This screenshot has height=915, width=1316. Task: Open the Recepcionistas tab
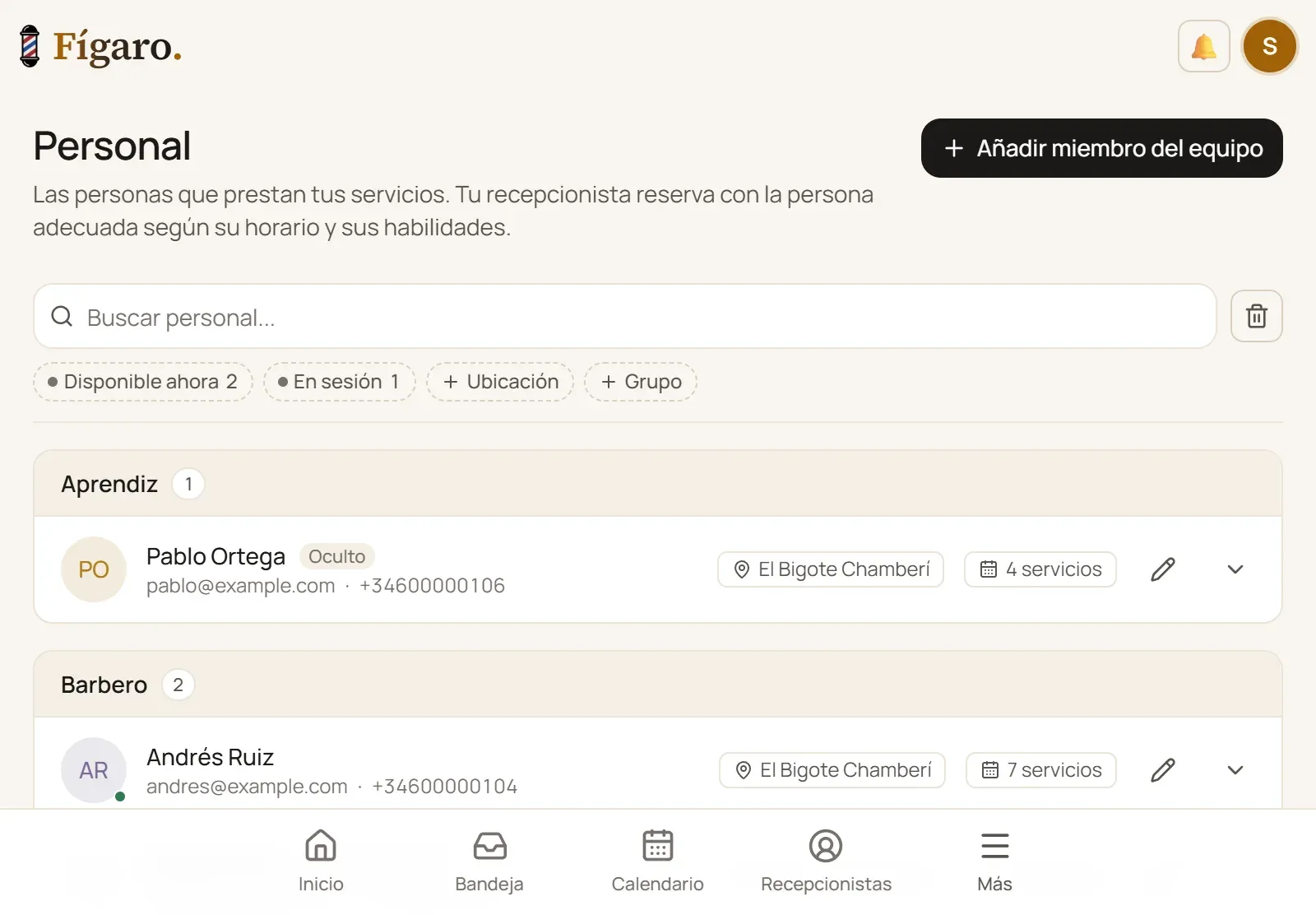point(826,862)
